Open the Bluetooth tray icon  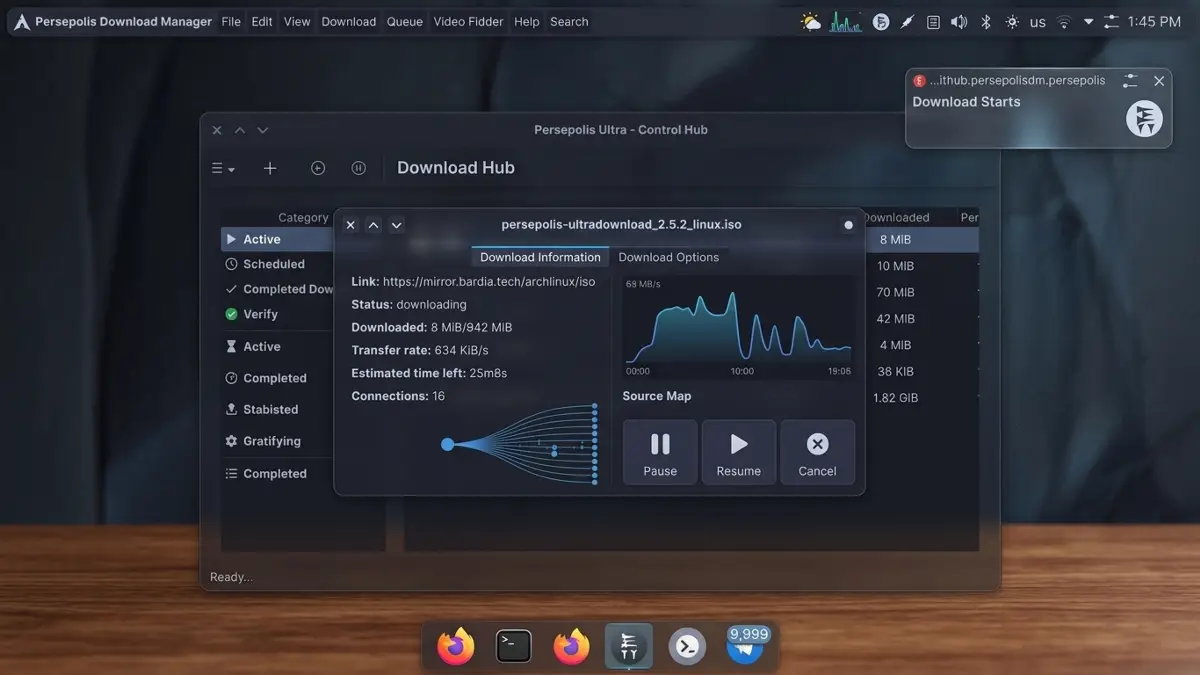[985, 21]
